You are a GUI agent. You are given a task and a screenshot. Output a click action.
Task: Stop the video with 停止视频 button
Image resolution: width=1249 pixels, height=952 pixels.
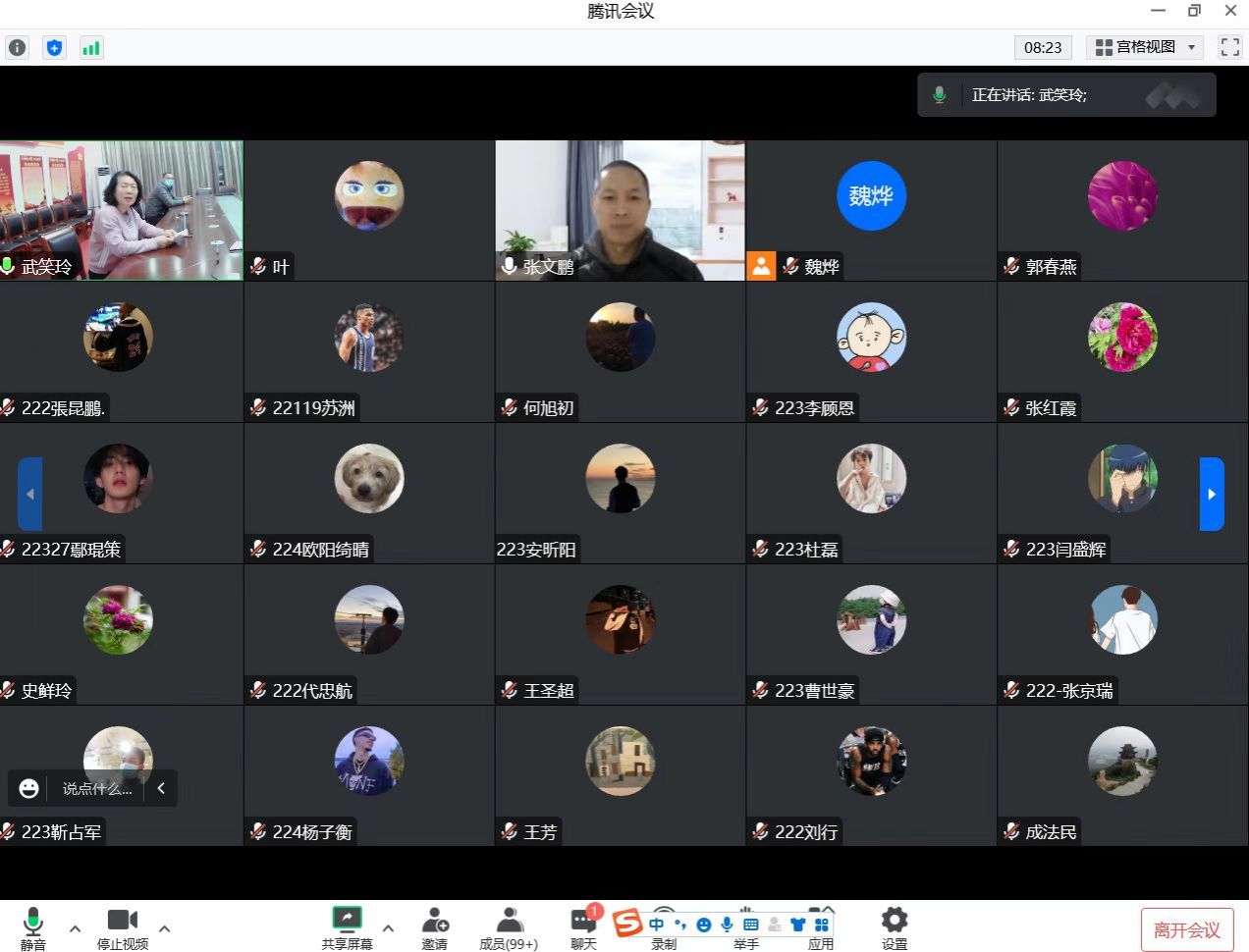123,928
